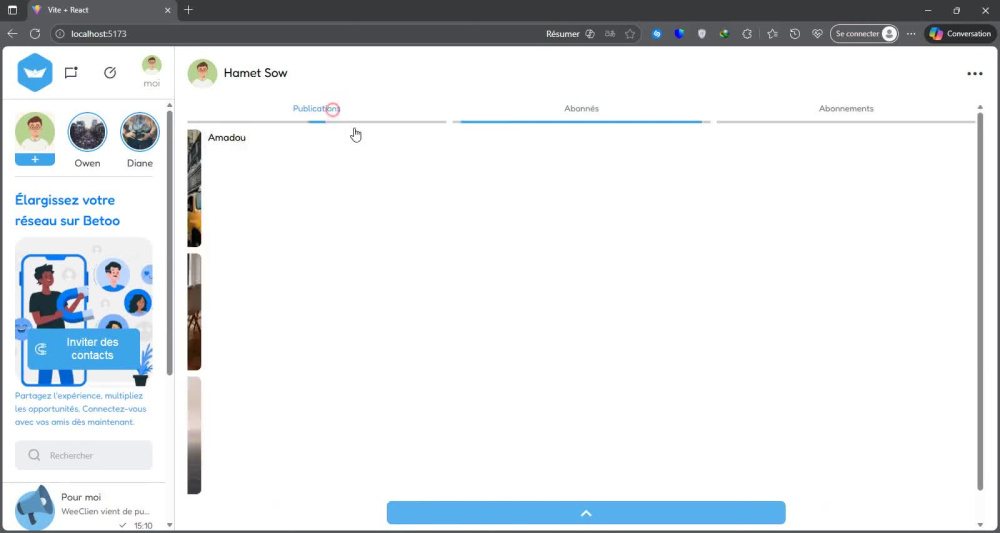Viewport: 1000px width, 533px height.
Task: Switch to the Abonnés tab
Action: [582, 108]
